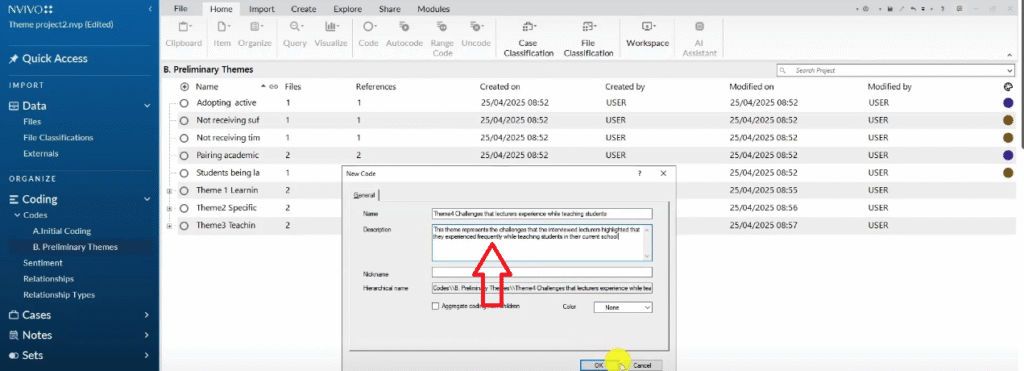The image size is (1024, 371).
Task: Open the Workspace ribbon tool
Action: coord(647,35)
